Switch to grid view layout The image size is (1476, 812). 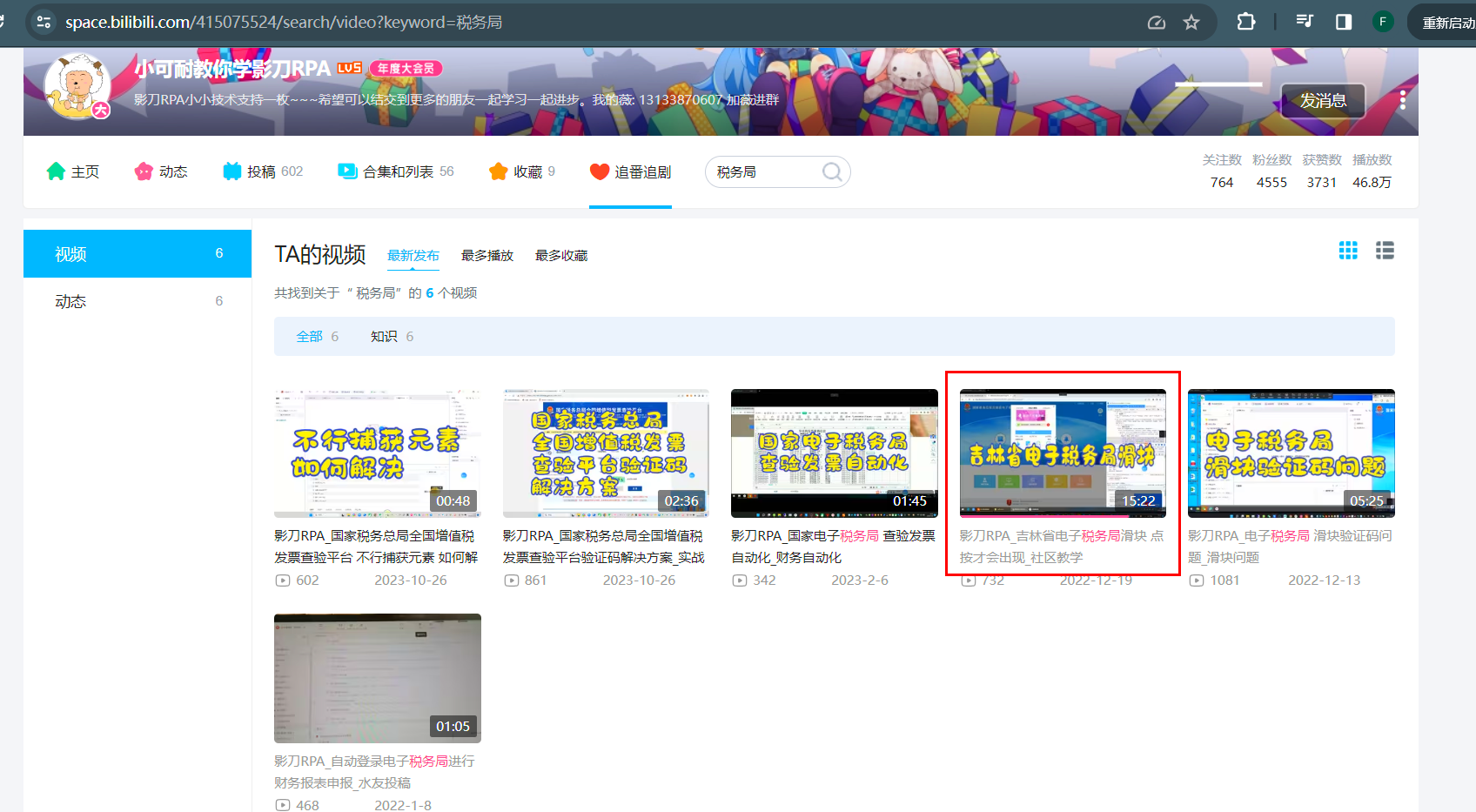coord(1348,251)
